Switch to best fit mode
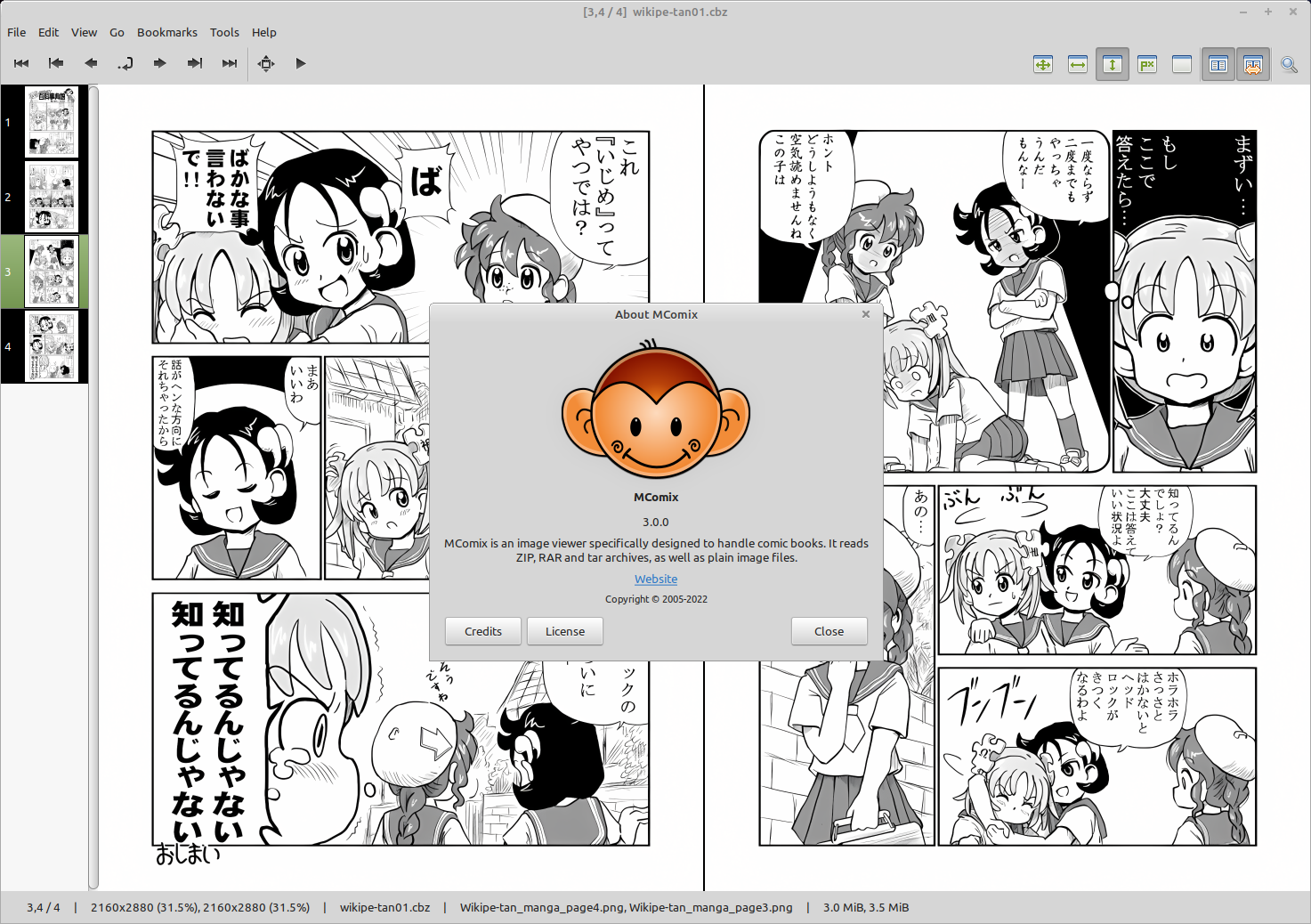This screenshot has height=924, width=1311. pos(1043,64)
